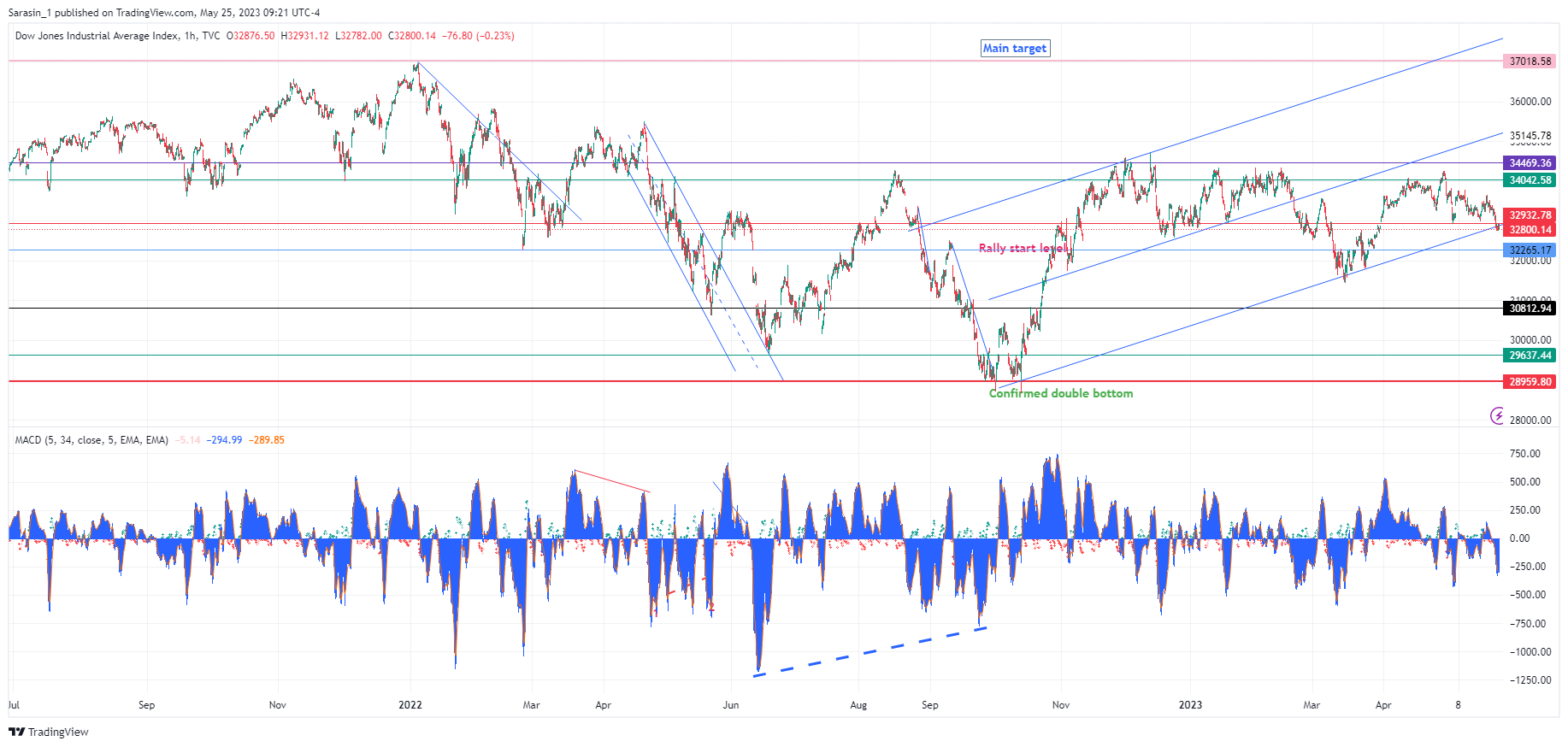Click the 36000.00 price axis tick
1568x747 pixels.
tap(1530, 102)
